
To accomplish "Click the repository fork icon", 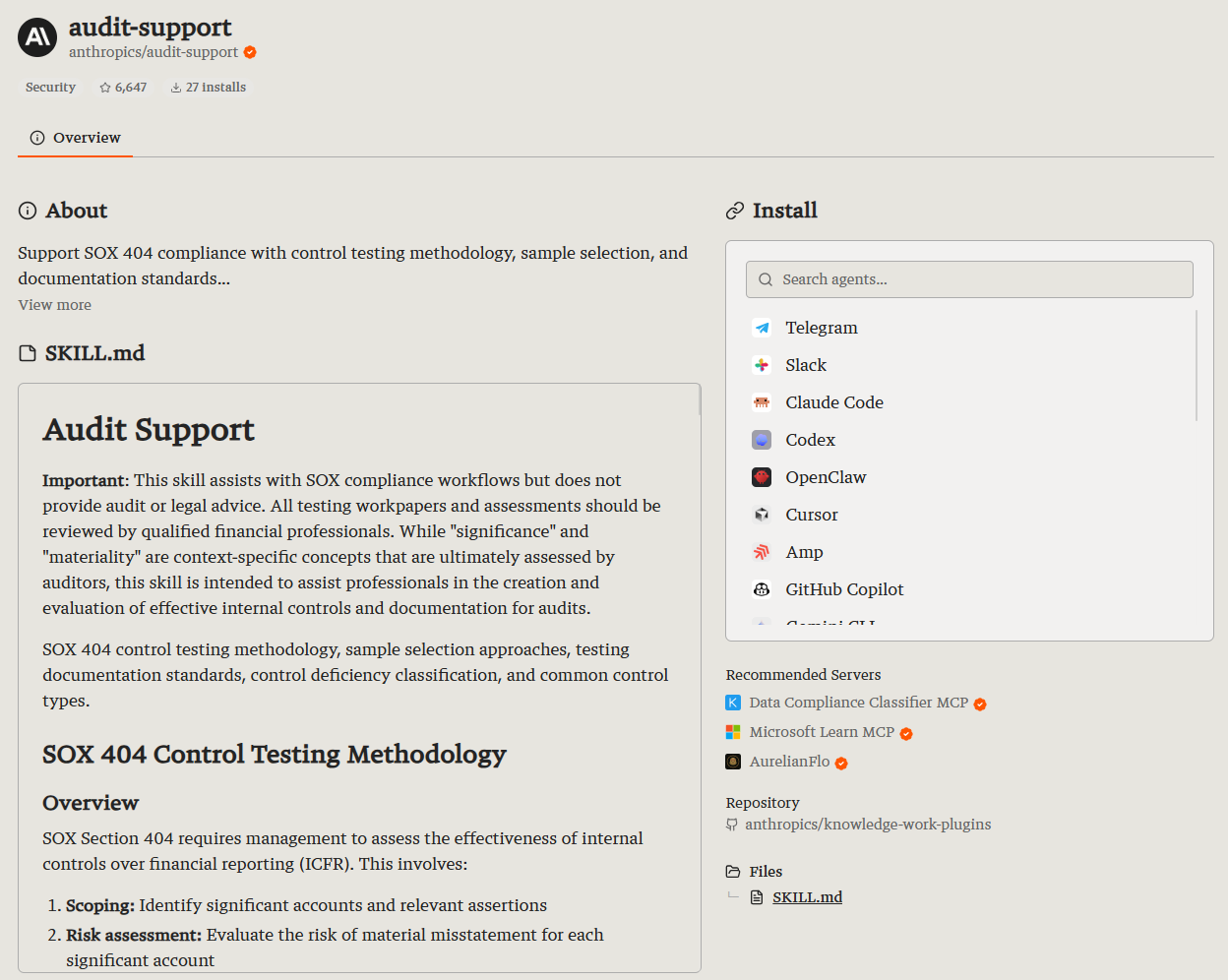I will [732, 825].
